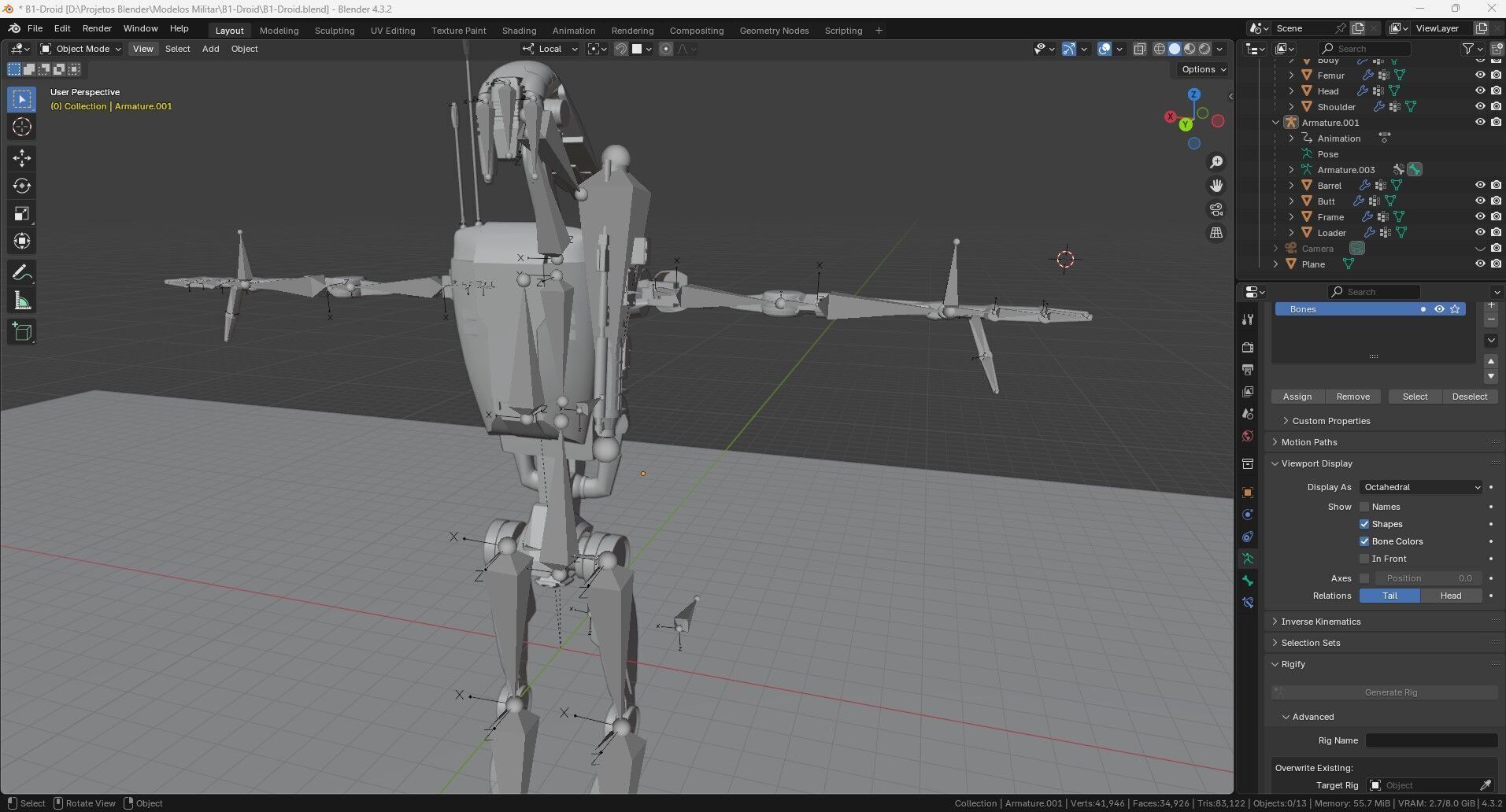
Task: Open the Physics properties tab
Action: tap(1248, 515)
